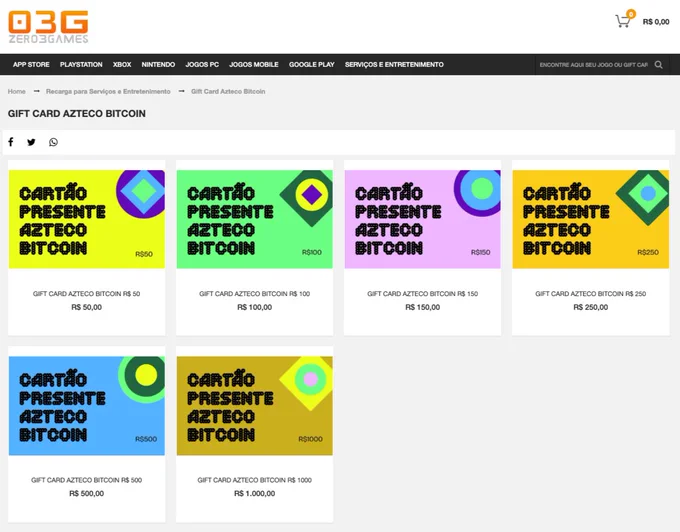Click the R$ 50,00 price
680x532 pixels.
(87, 307)
